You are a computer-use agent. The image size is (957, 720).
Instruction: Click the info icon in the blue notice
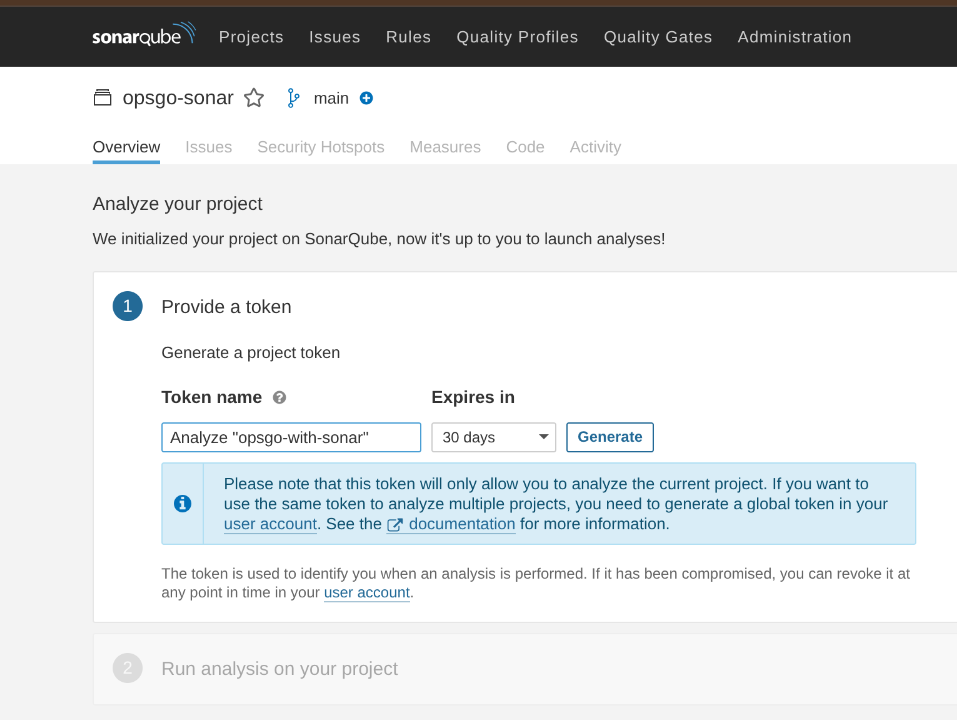click(x=182, y=503)
